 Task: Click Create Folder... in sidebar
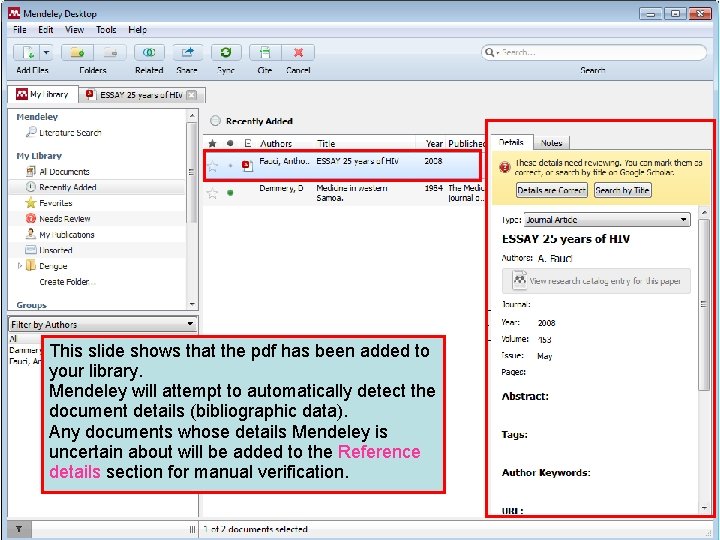click(x=68, y=281)
